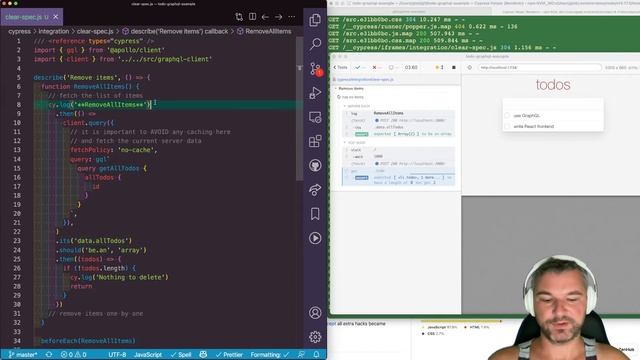Open Source Control view with badge
Viewport: 640px width, 360px height.
tap(316, 69)
